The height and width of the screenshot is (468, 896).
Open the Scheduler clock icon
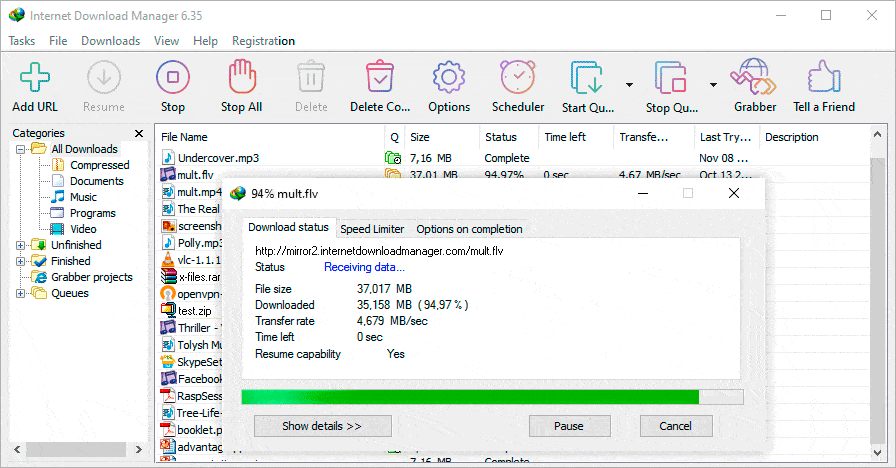pyautogui.click(x=518, y=78)
